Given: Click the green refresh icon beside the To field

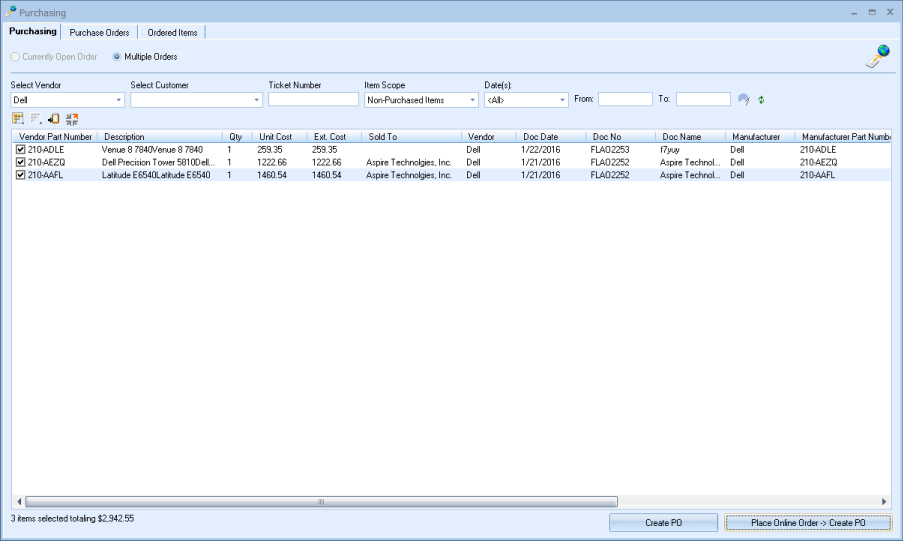Looking at the screenshot, I should (x=761, y=100).
